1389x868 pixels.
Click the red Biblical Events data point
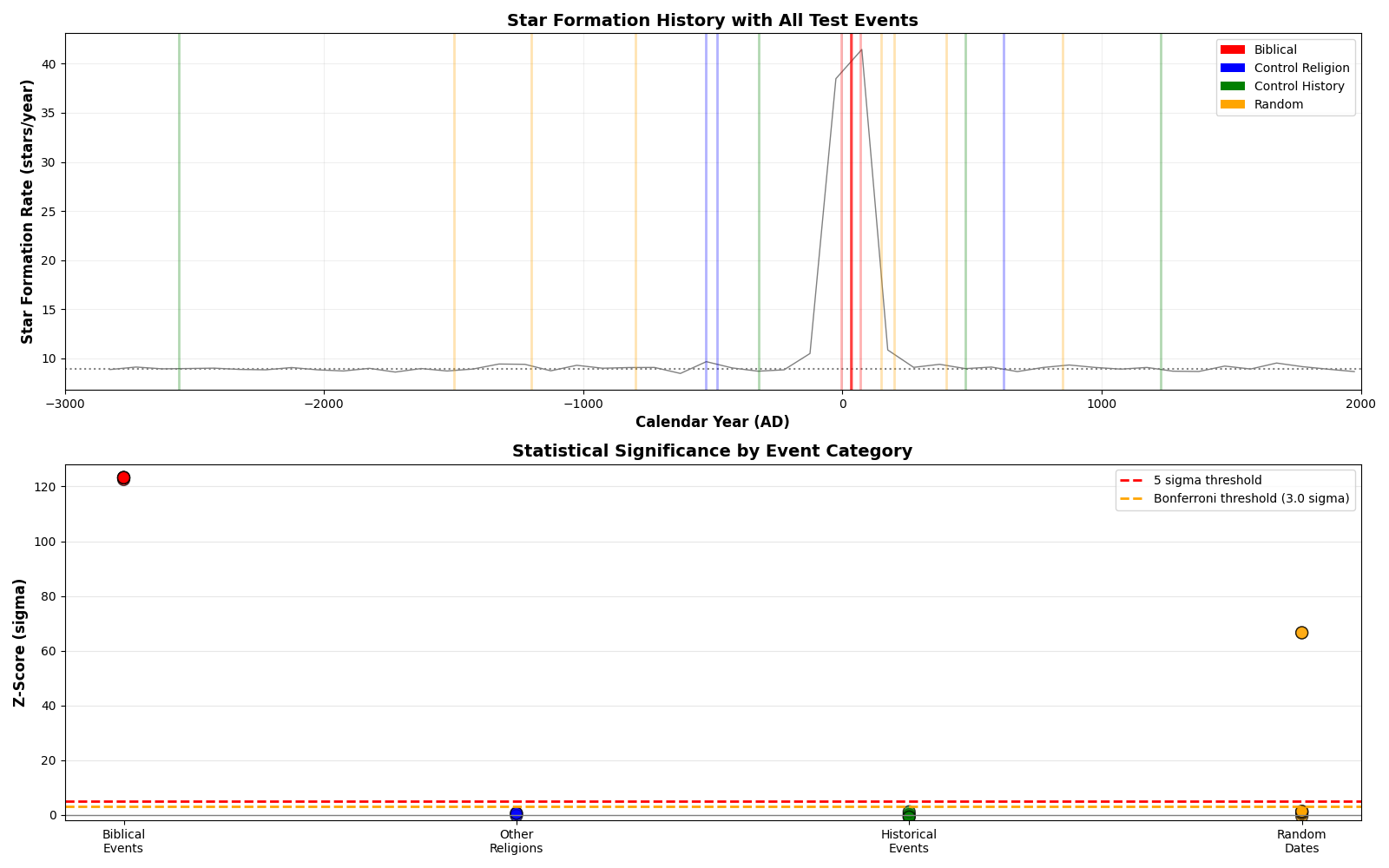(x=123, y=478)
